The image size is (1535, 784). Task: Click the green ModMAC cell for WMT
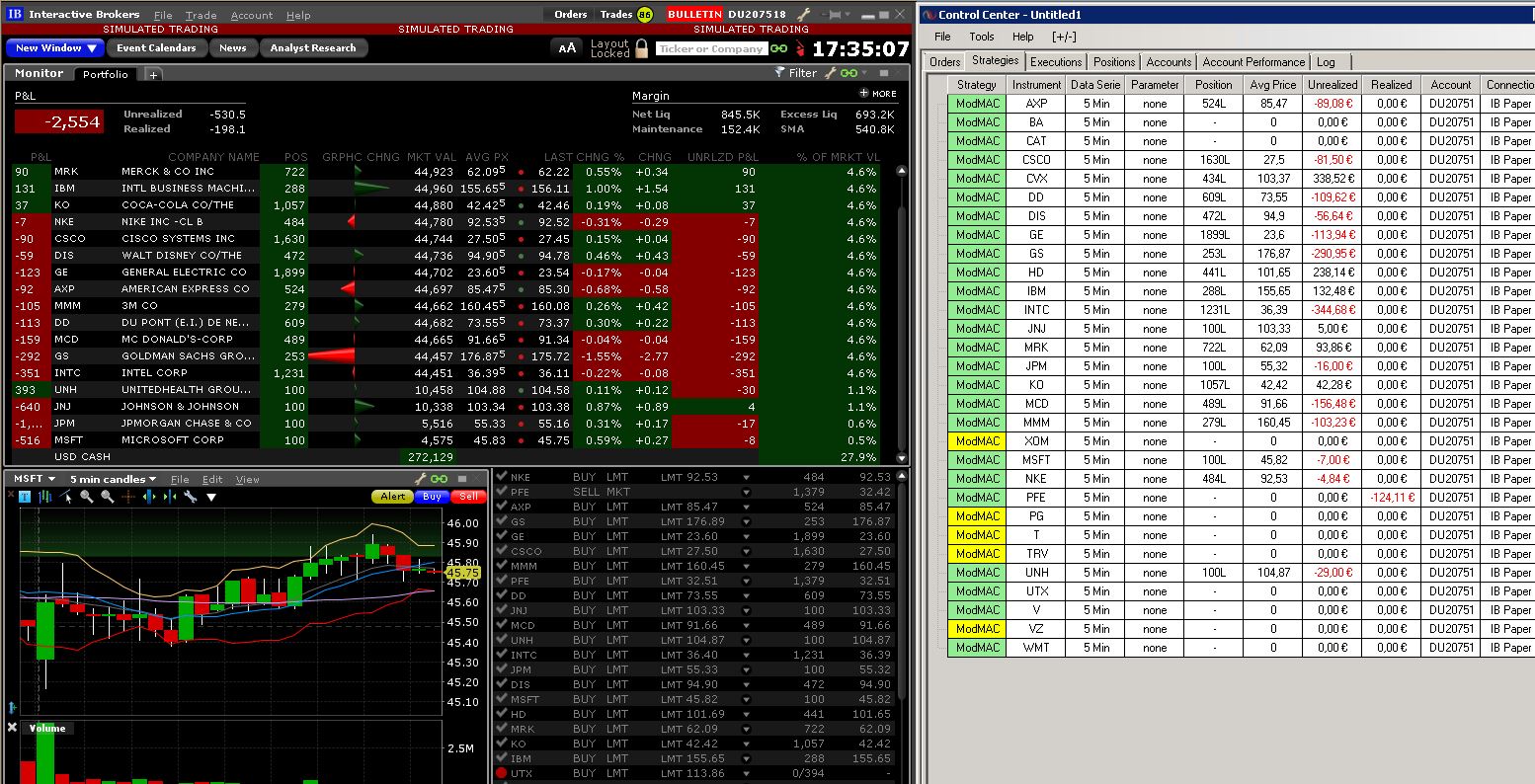[978, 648]
